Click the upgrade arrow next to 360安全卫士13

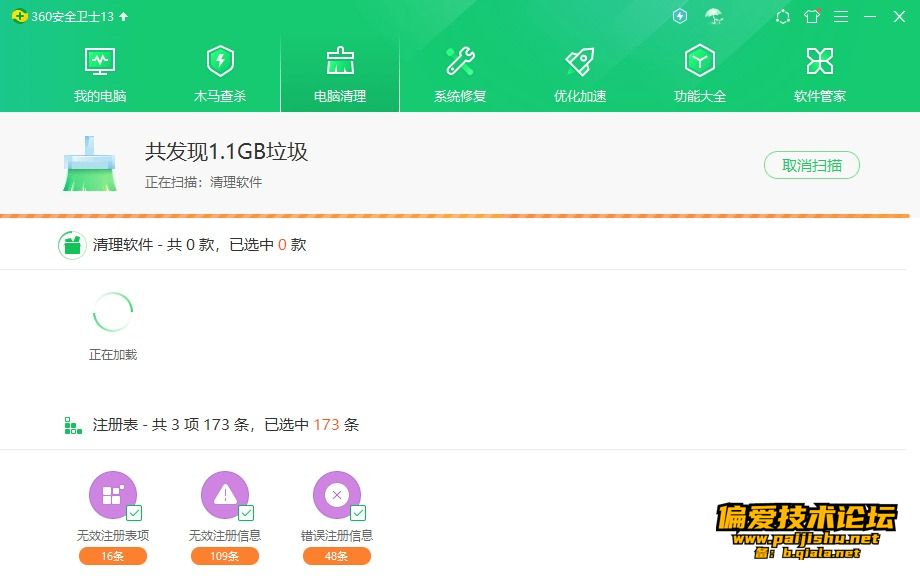tap(123, 16)
